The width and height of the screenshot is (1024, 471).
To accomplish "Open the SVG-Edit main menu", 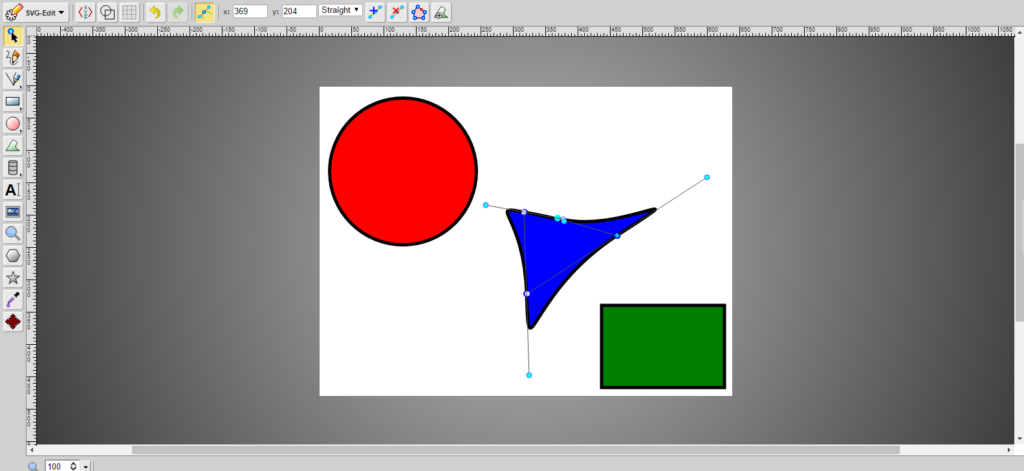I will (x=35, y=12).
